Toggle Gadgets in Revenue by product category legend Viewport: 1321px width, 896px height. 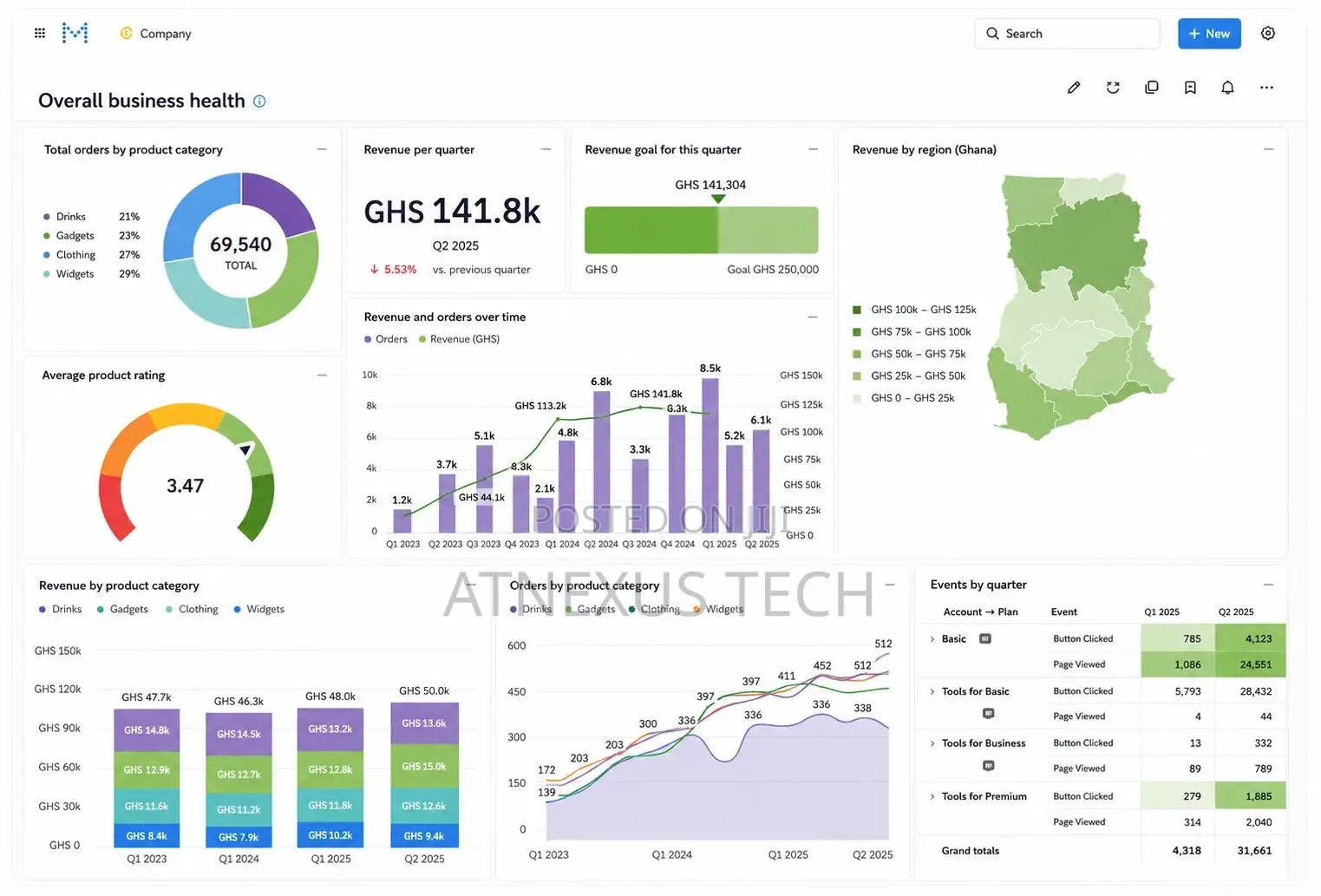click(122, 609)
